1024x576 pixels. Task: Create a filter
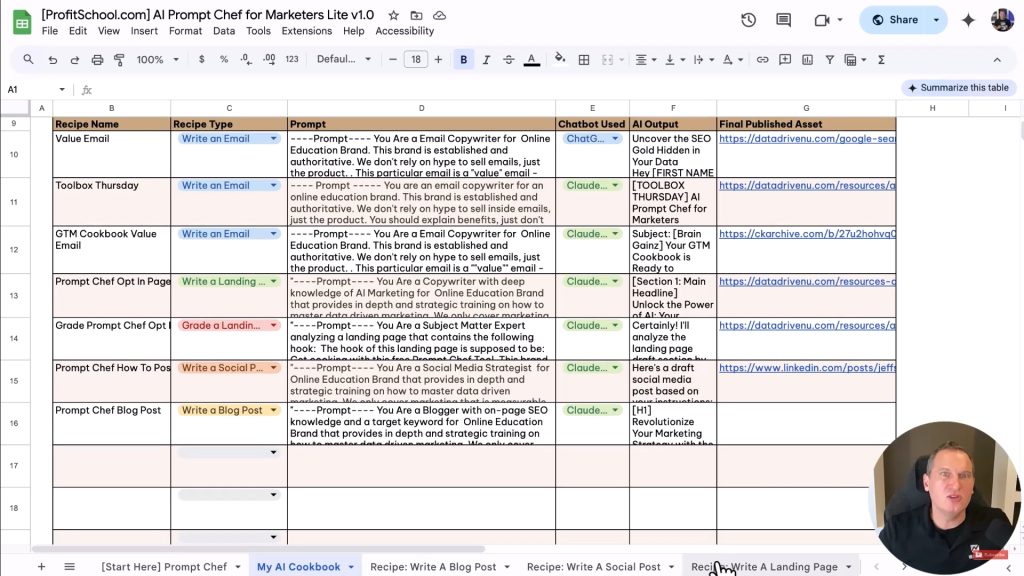point(829,59)
